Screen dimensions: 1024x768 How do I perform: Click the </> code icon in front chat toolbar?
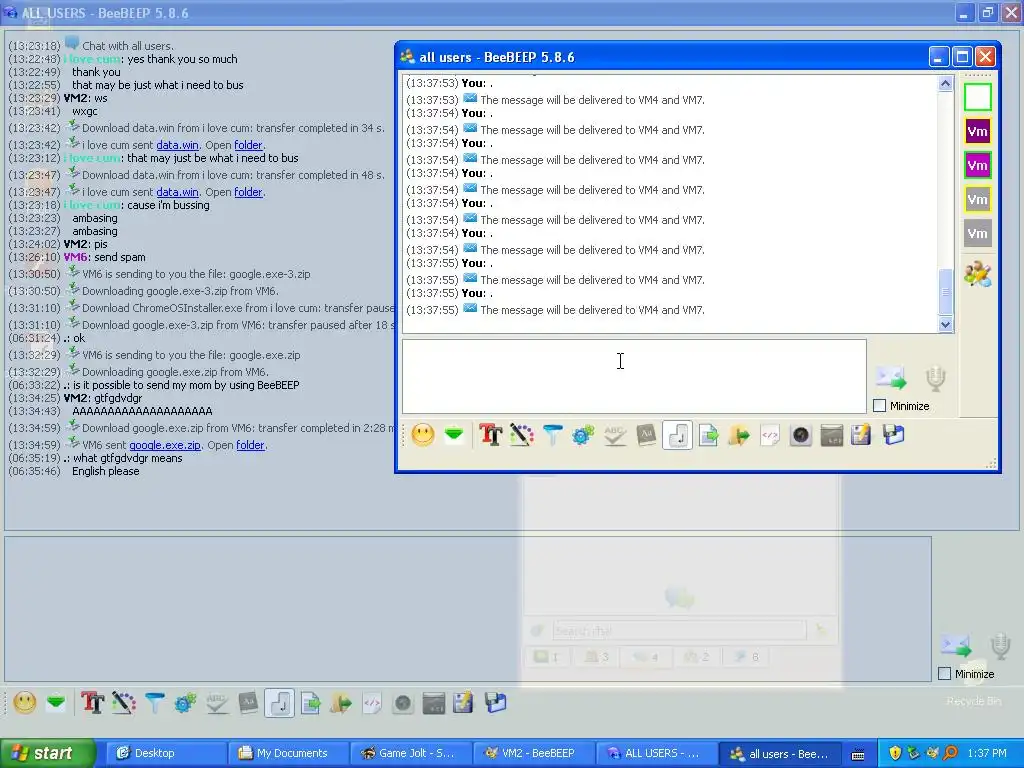[770, 435]
